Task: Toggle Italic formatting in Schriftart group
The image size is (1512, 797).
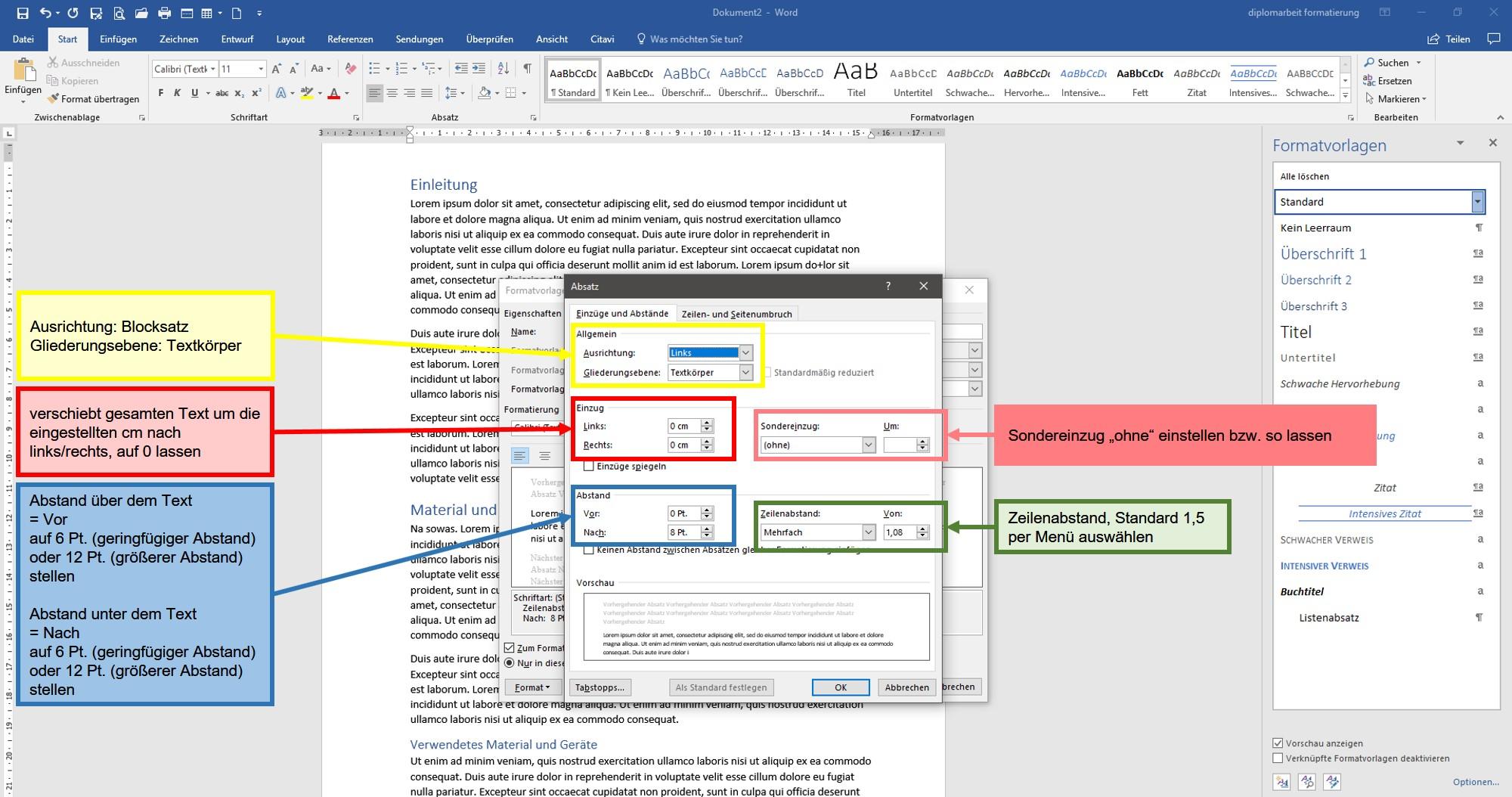Action: [x=177, y=93]
